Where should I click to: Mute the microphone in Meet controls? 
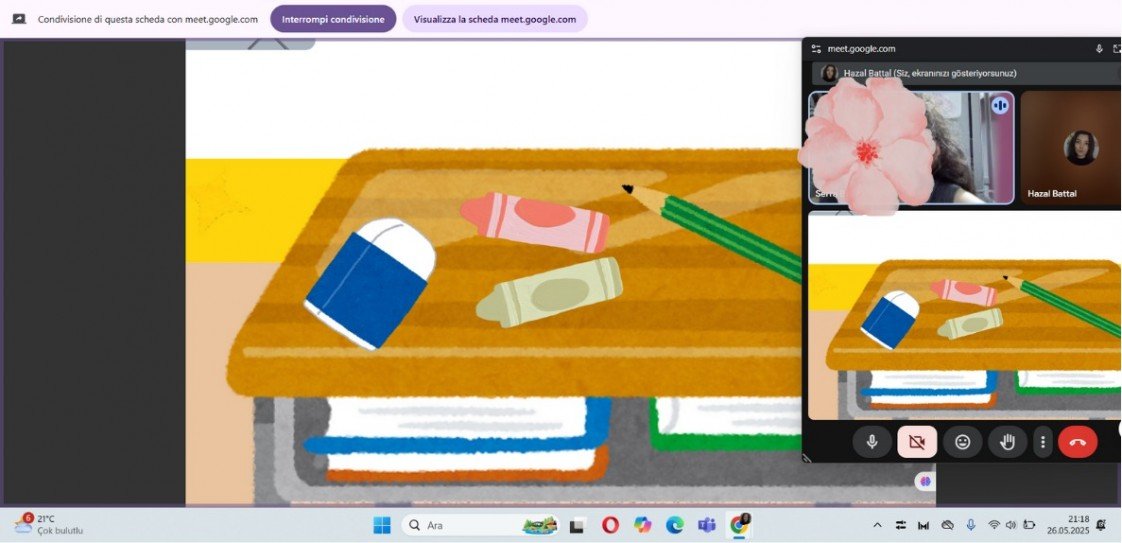click(x=872, y=442)
